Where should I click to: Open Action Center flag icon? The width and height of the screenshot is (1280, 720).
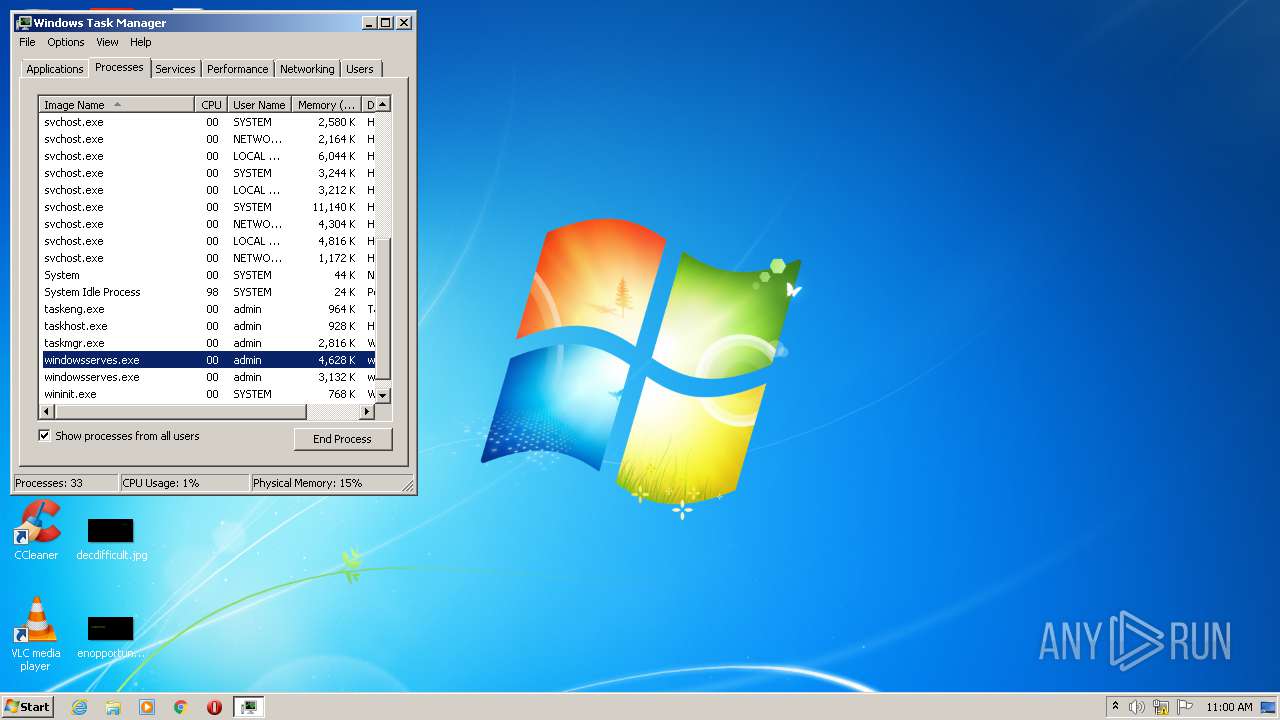[x=1184, y=707]
